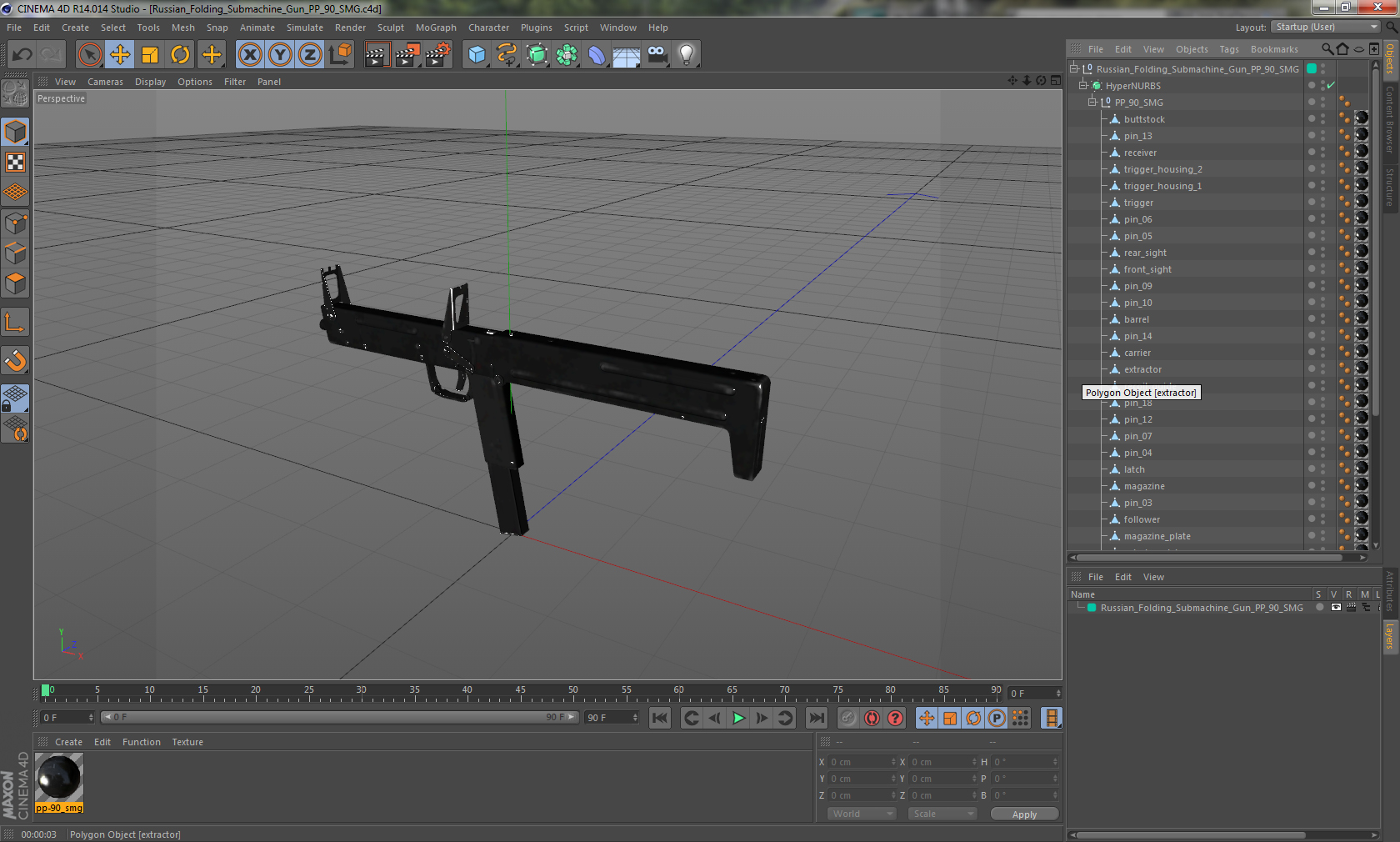
Task: Collapse the Russian_Folding_Submachine_Gun root object
Action: [1074, 68]
